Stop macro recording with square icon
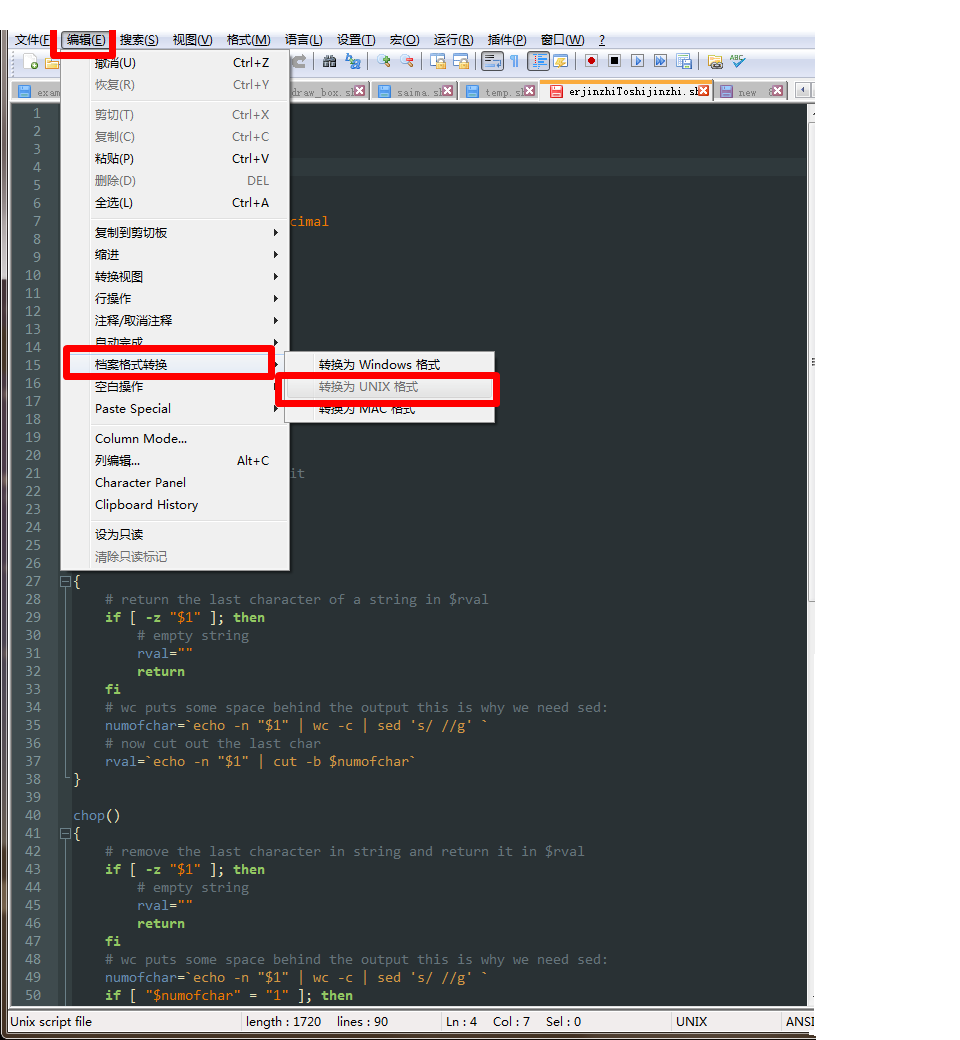Screen dimensions: 960x1040 click(x=614, y=61)
